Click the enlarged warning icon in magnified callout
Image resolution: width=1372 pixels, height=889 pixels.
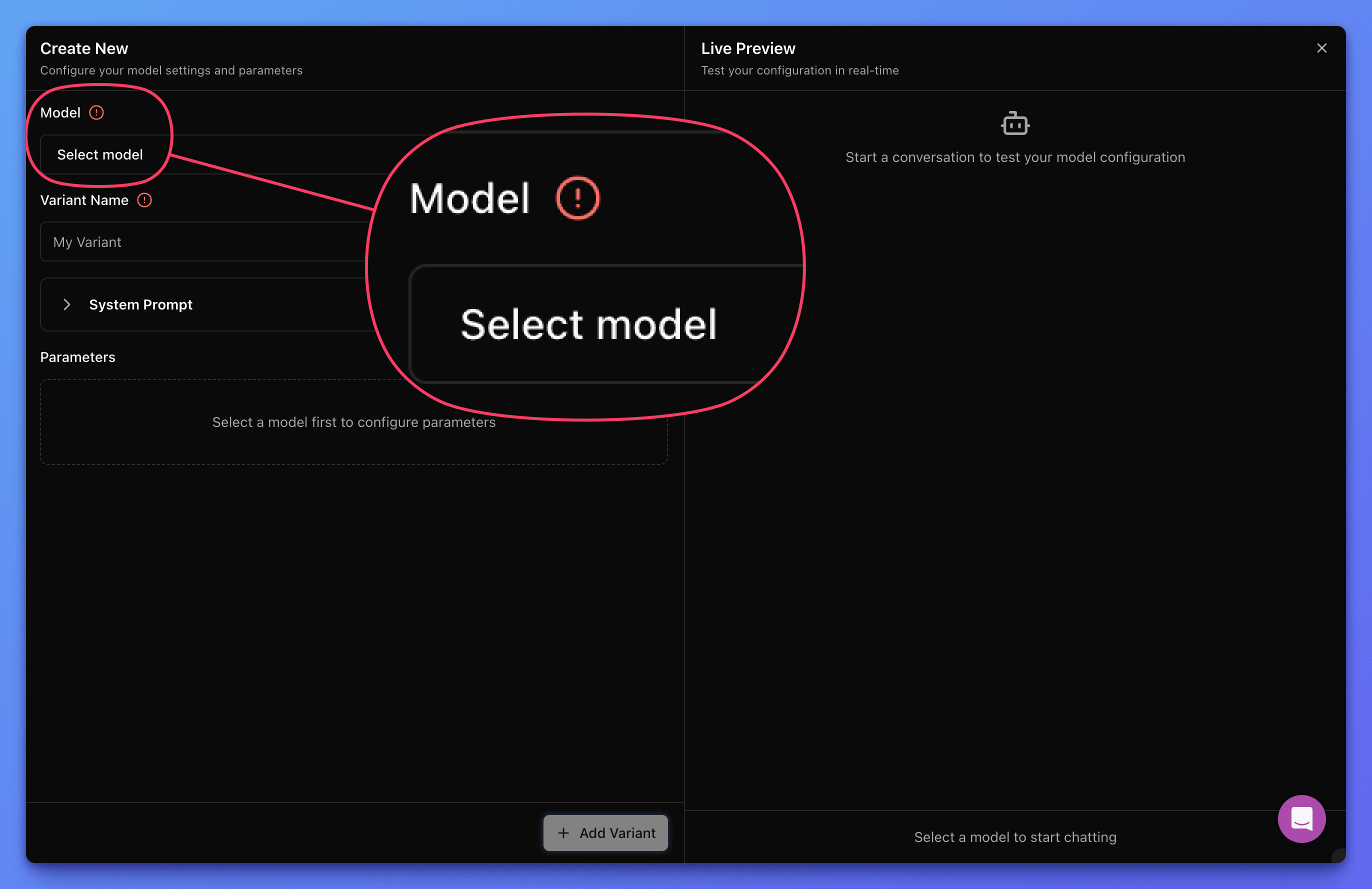pos(577,197)
